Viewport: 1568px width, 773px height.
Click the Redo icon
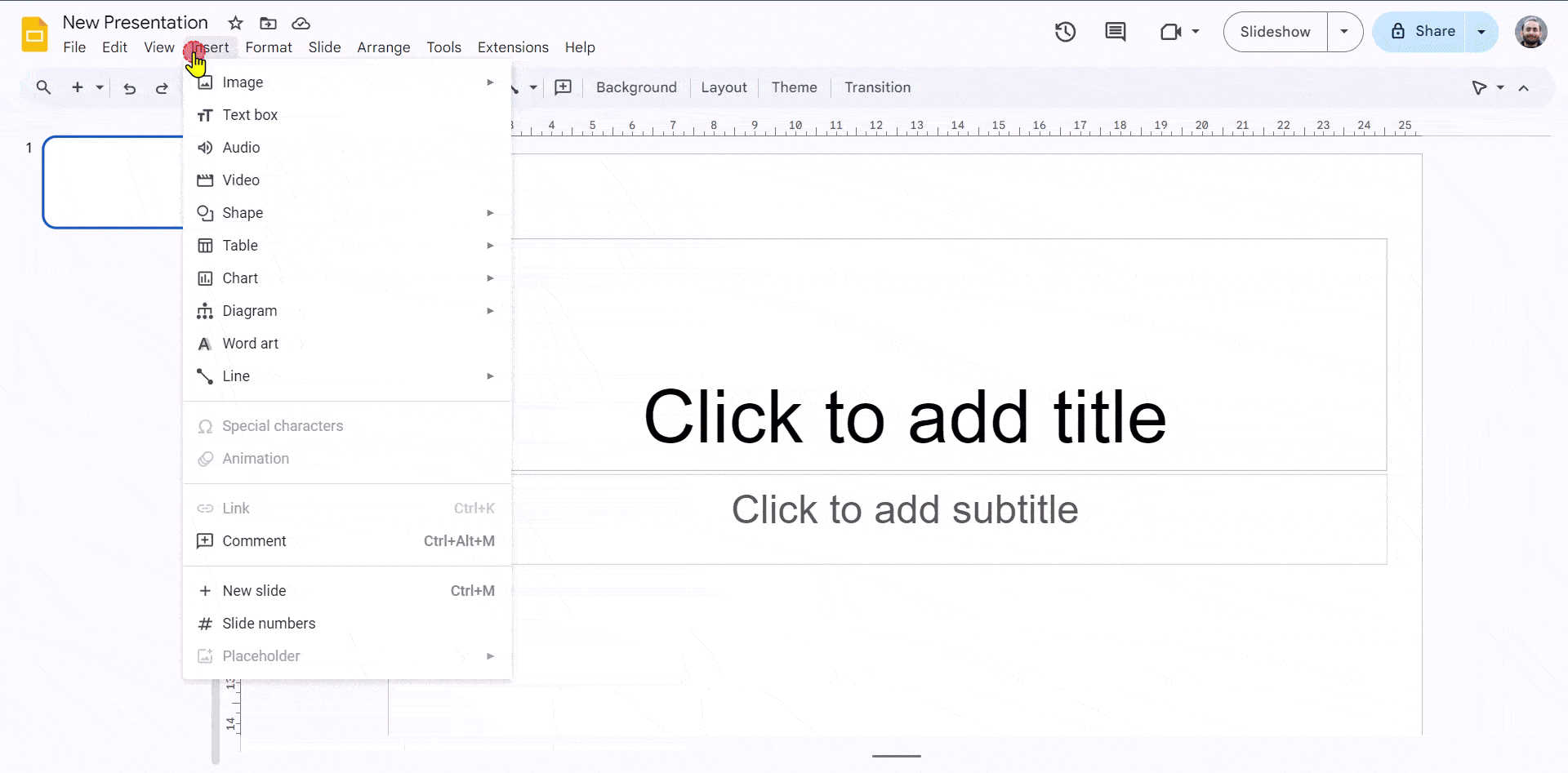tap(161, 87)
